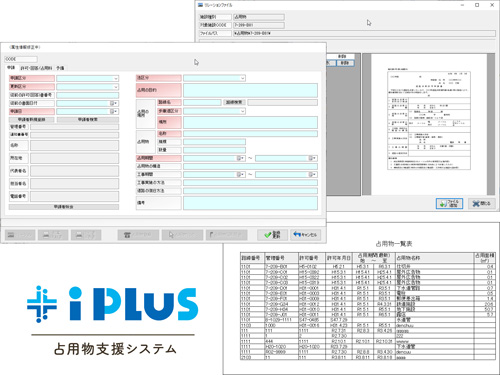Click the document preview thumbnail

(x=429, y=120)
